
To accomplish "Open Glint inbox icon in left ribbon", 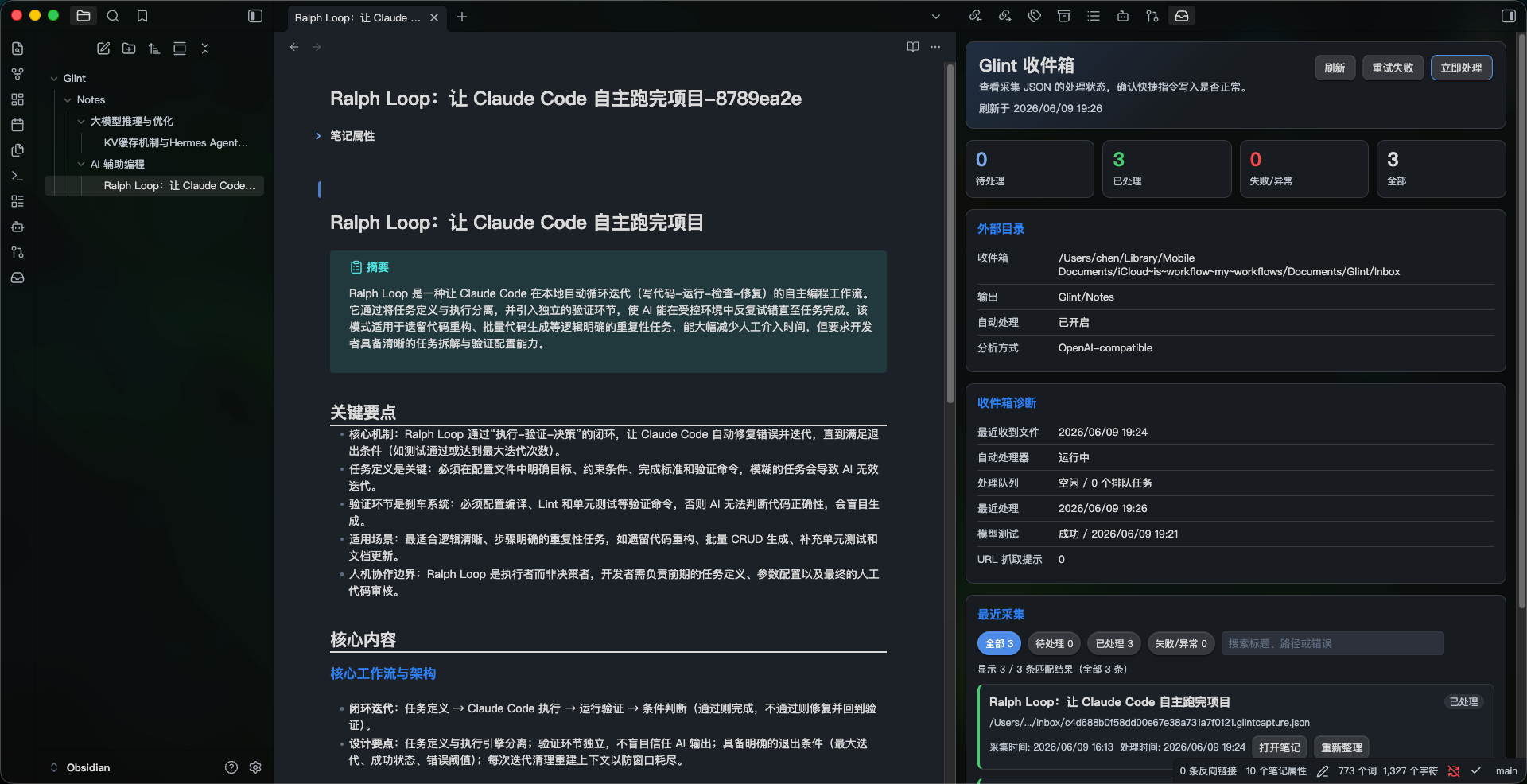I will (17, 278).
